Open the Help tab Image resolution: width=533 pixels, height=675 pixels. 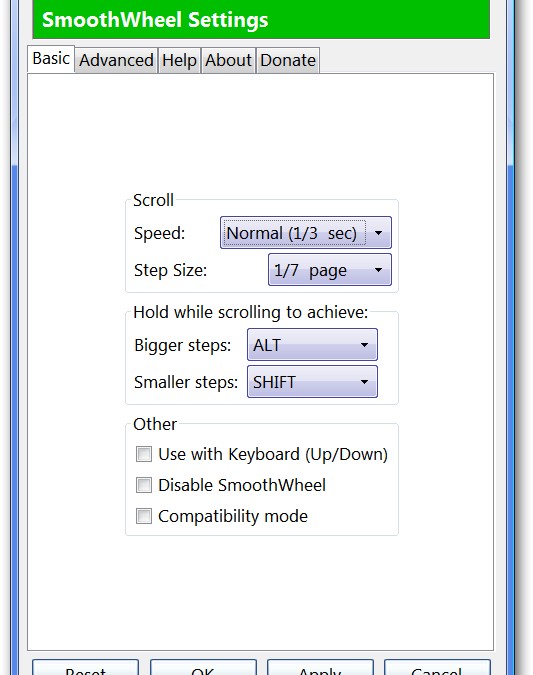click(180, 60)
